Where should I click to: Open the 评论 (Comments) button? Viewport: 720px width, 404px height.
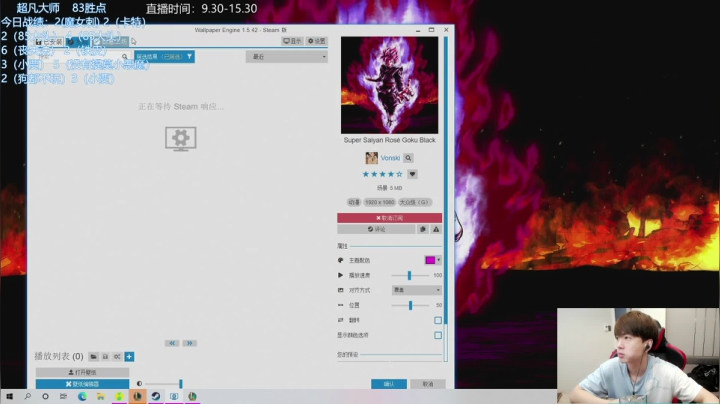(x=377, y=229)
